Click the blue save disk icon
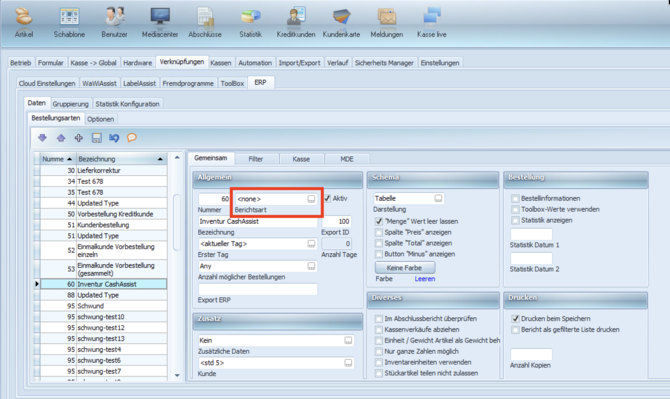This screenshot has height=399, width=670. coord(97,138)
